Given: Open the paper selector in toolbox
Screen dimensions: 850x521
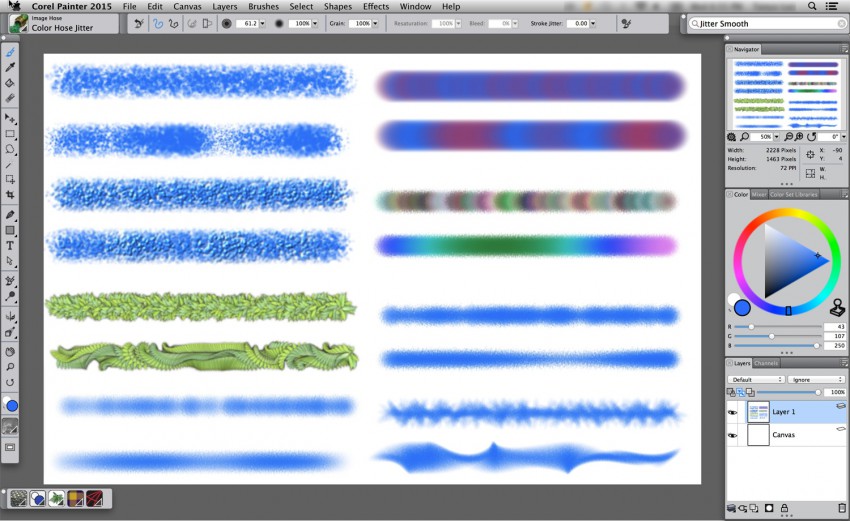Looking at the screenshot, I should tap(10, 427).
